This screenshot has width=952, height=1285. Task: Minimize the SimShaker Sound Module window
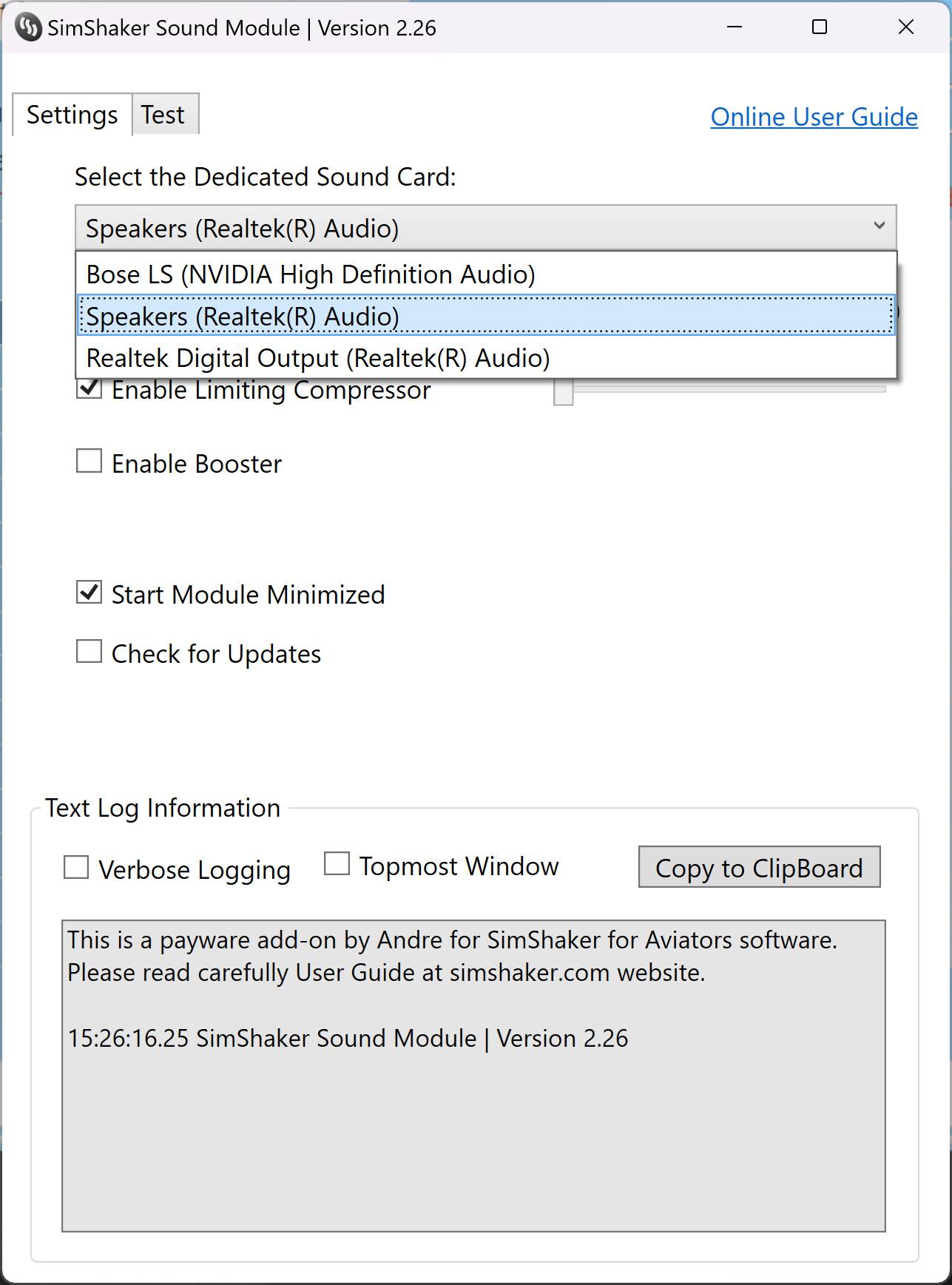pyautogui.click(x=735, y=27)
